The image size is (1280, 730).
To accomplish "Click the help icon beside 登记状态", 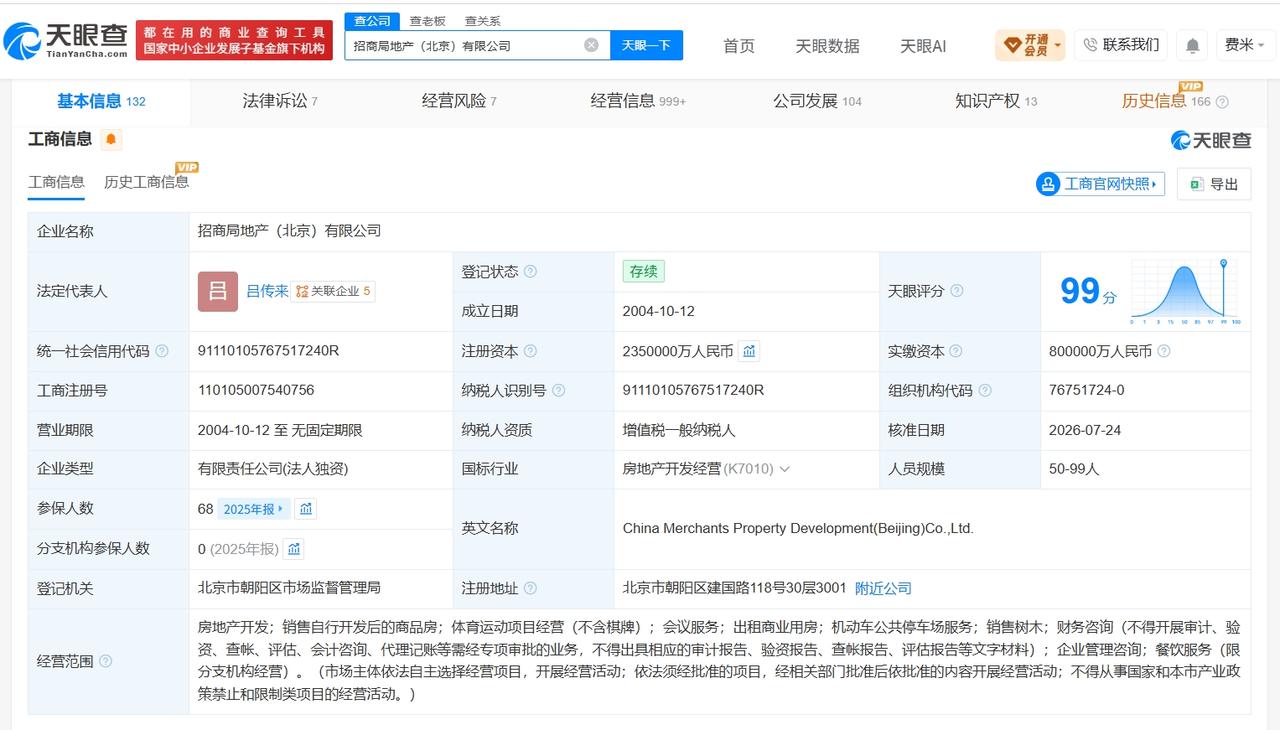I will [x=530, y=271].
